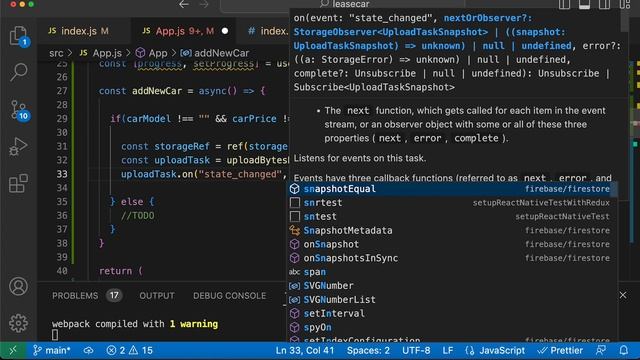Go forward with the navigation arrow

(204, 4)
